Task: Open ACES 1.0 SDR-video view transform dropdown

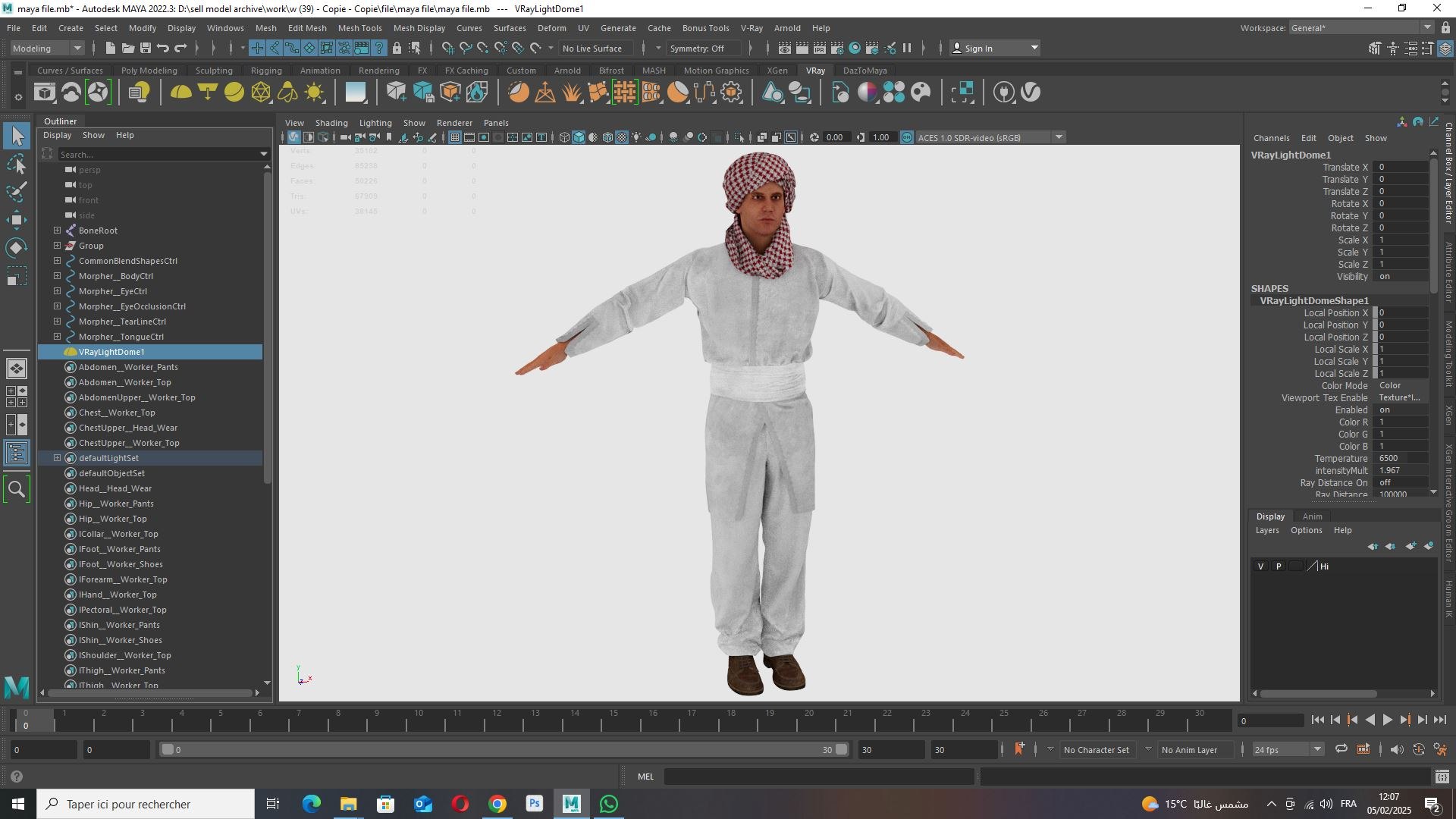Action: (990, 137)
